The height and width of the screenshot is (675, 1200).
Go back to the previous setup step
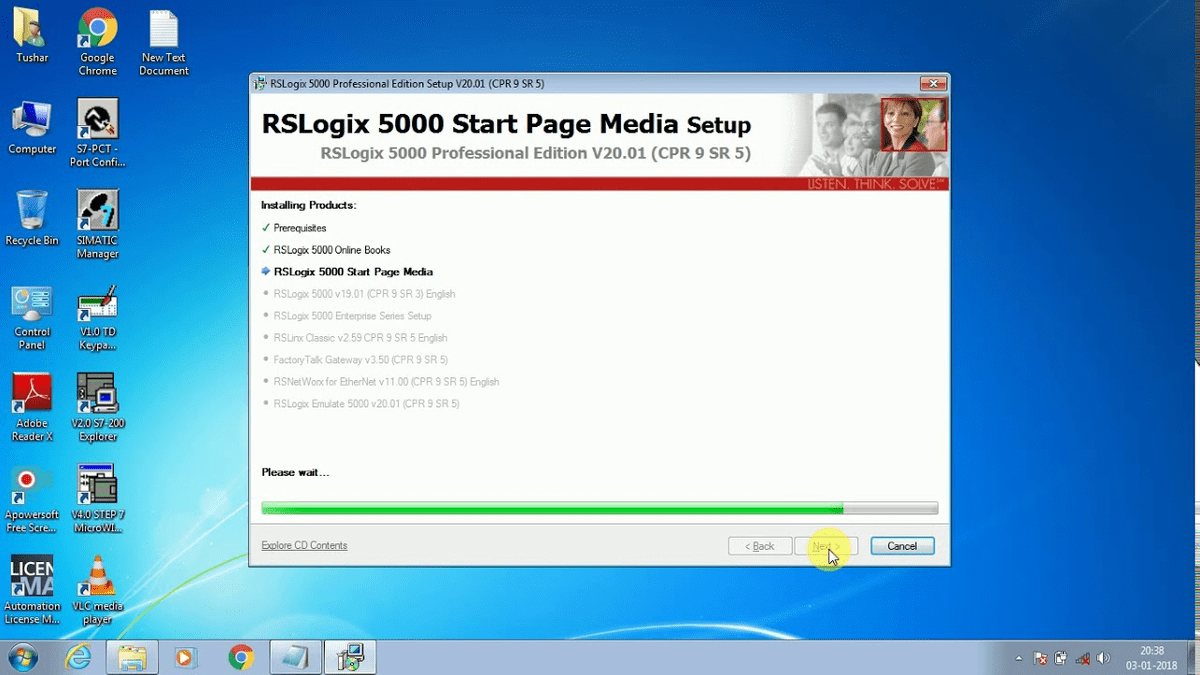pyautogui.click(x=760, y=546)
